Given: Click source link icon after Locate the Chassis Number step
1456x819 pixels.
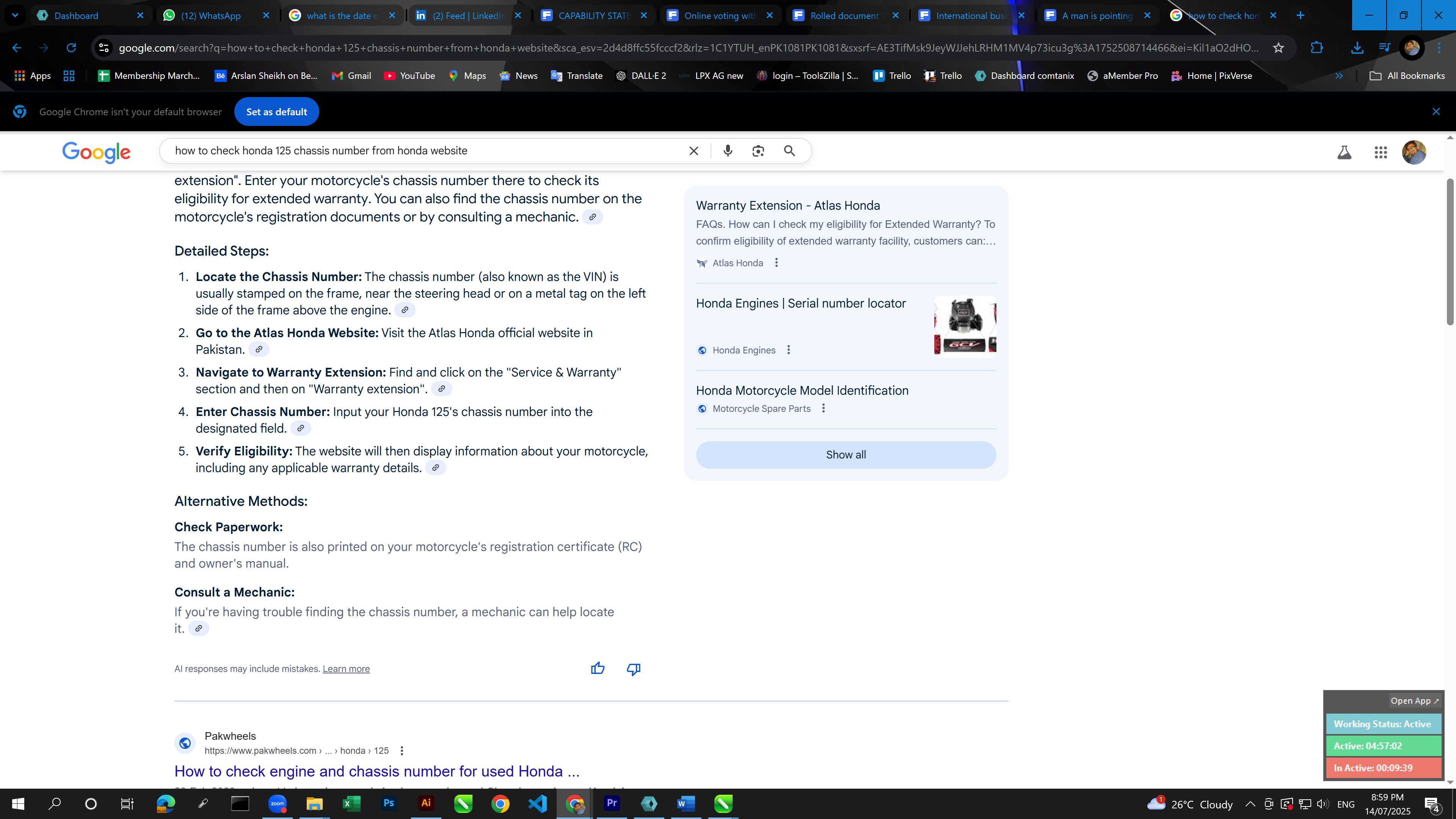Looking at the screenshot, I should coord(404,310).
